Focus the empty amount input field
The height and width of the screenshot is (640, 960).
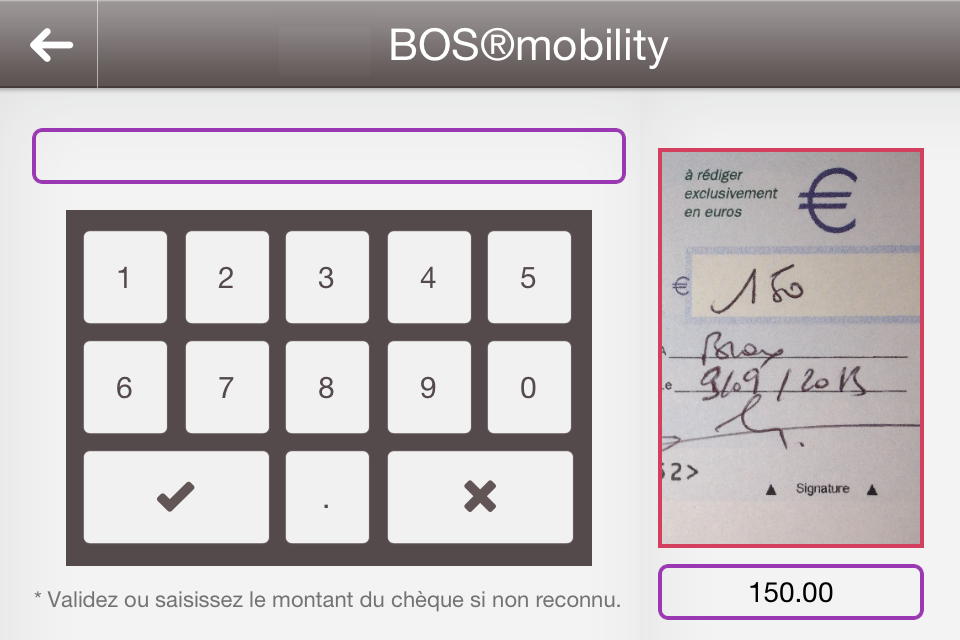328,156
